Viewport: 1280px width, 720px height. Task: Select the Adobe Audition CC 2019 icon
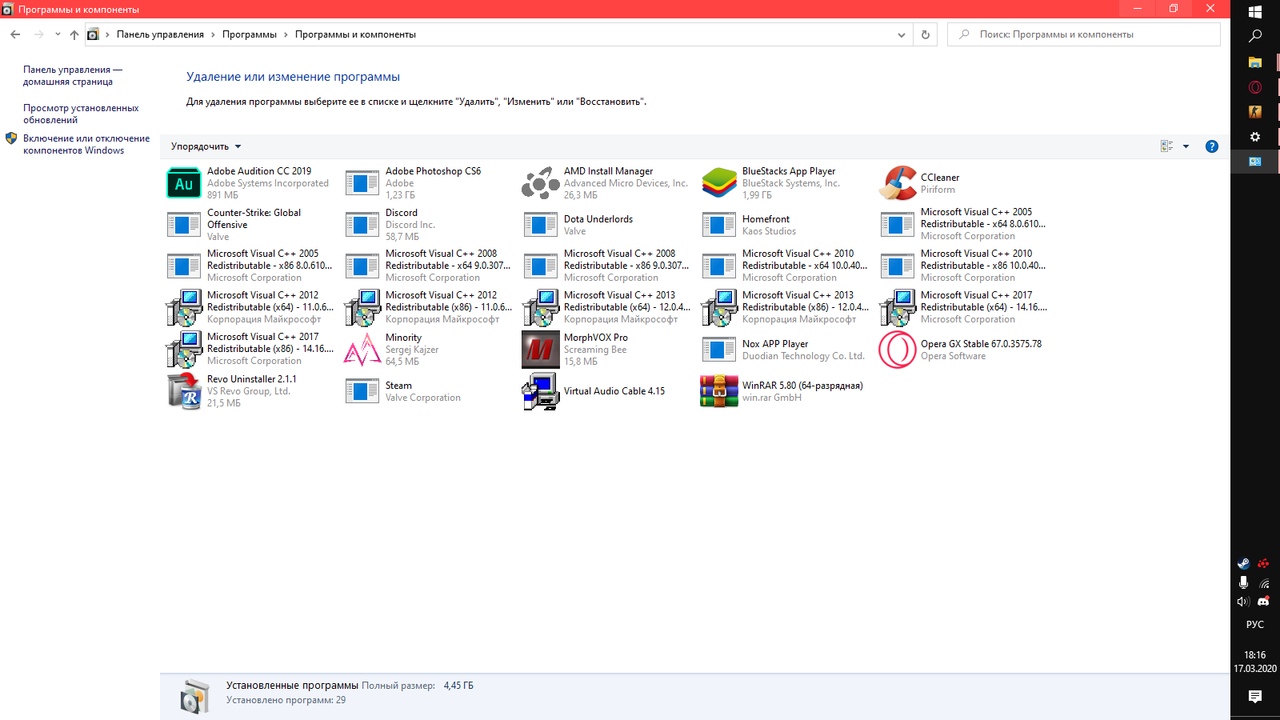point(184,183)
